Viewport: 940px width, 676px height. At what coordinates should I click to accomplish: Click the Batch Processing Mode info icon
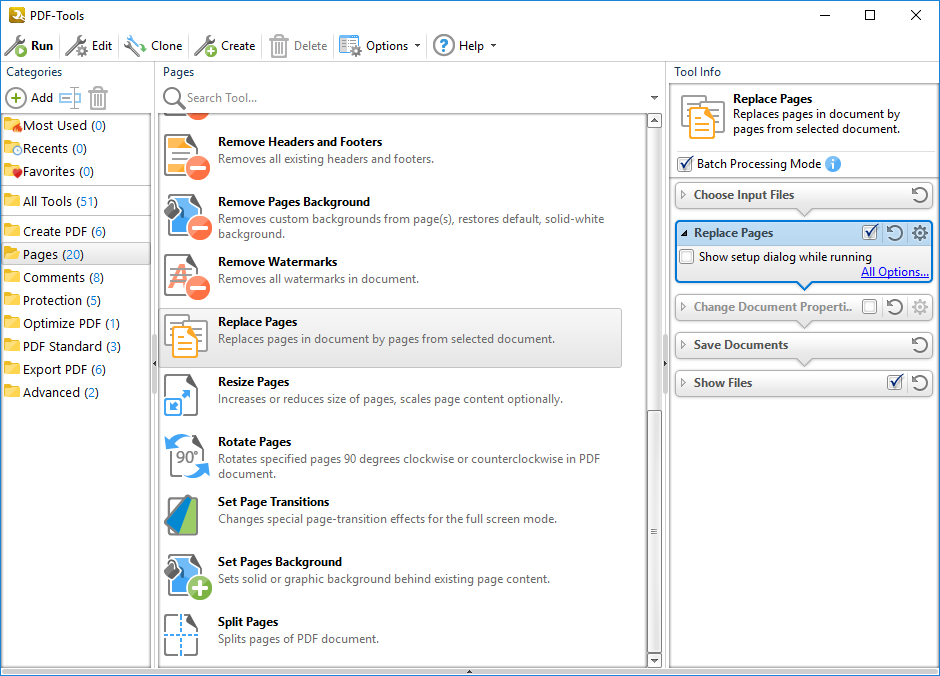833,164
